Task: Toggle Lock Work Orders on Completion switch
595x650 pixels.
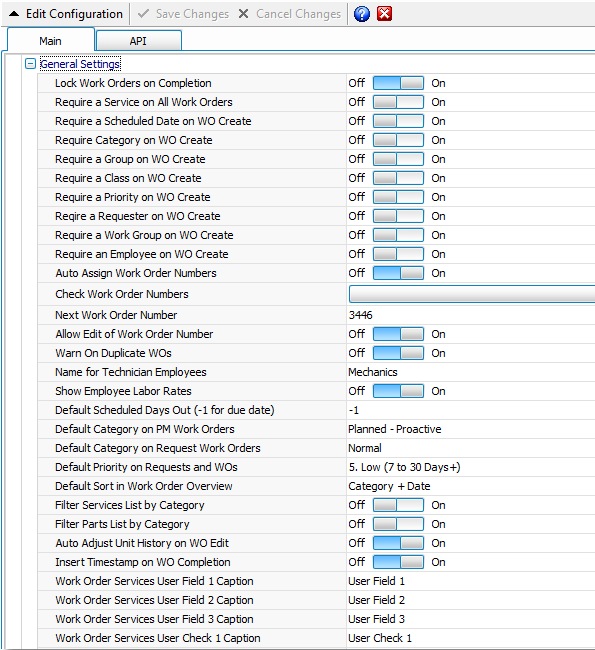Action: coord(398,83)
